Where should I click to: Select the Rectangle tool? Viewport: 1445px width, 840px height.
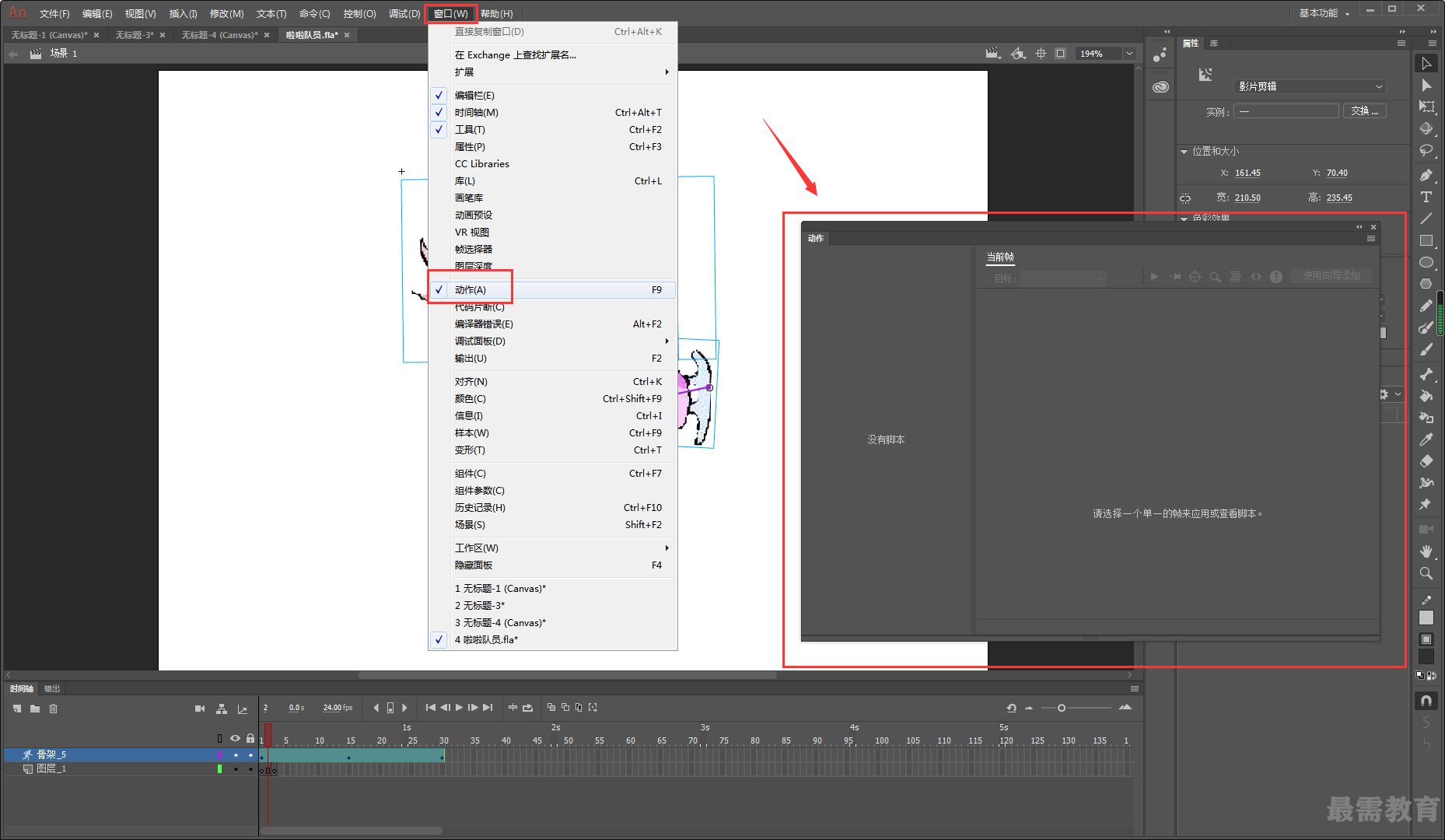pos(1426,240)
